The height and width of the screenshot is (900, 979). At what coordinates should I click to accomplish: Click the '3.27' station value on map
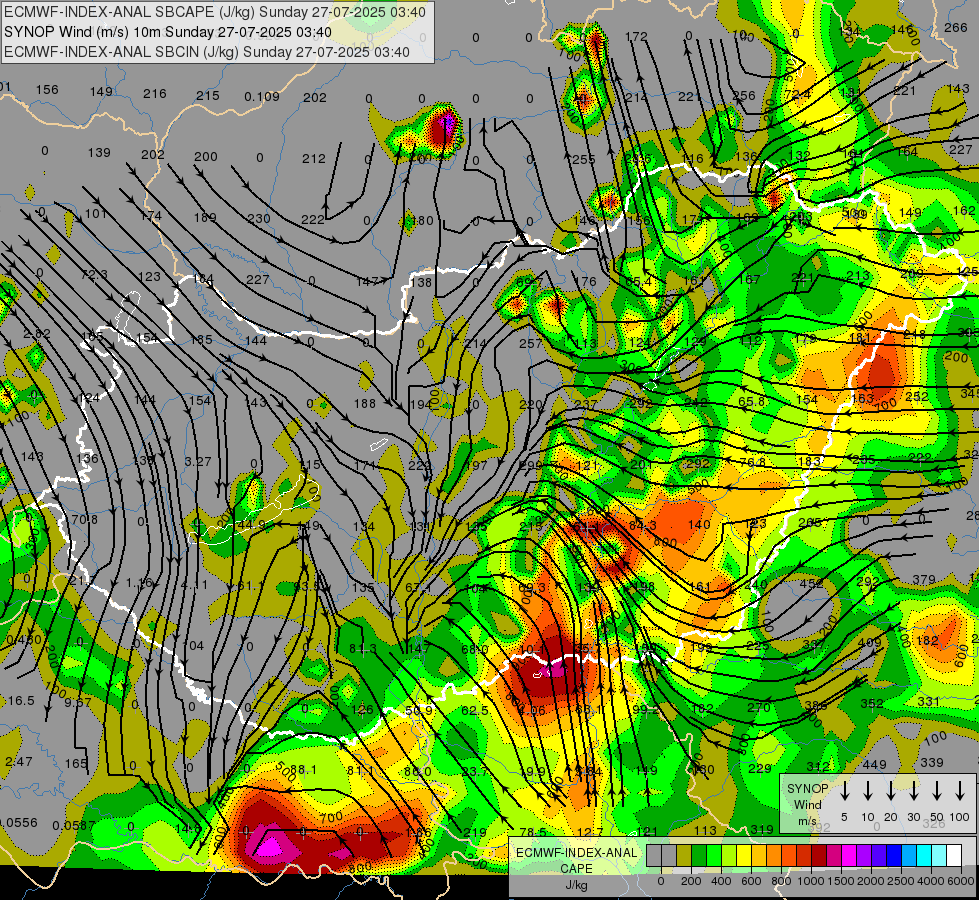coord(198,462)
